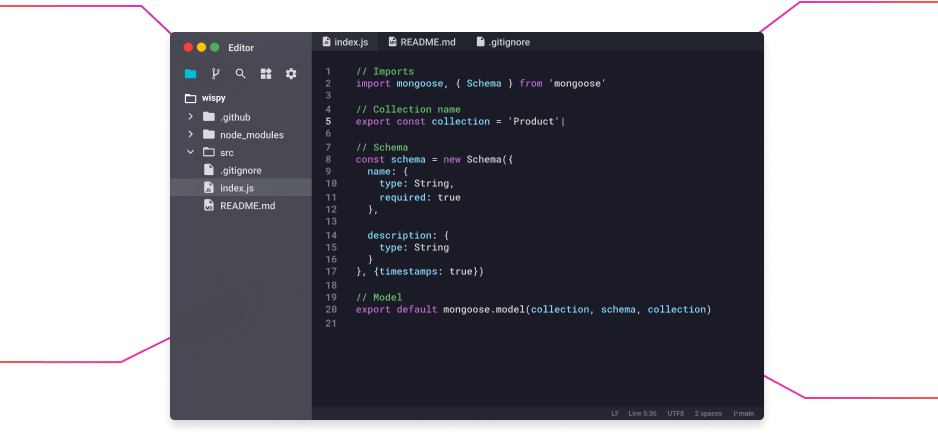Click the wispy root folder icon
This screenshot has width=938, height=434.
(x=190, y=99)
